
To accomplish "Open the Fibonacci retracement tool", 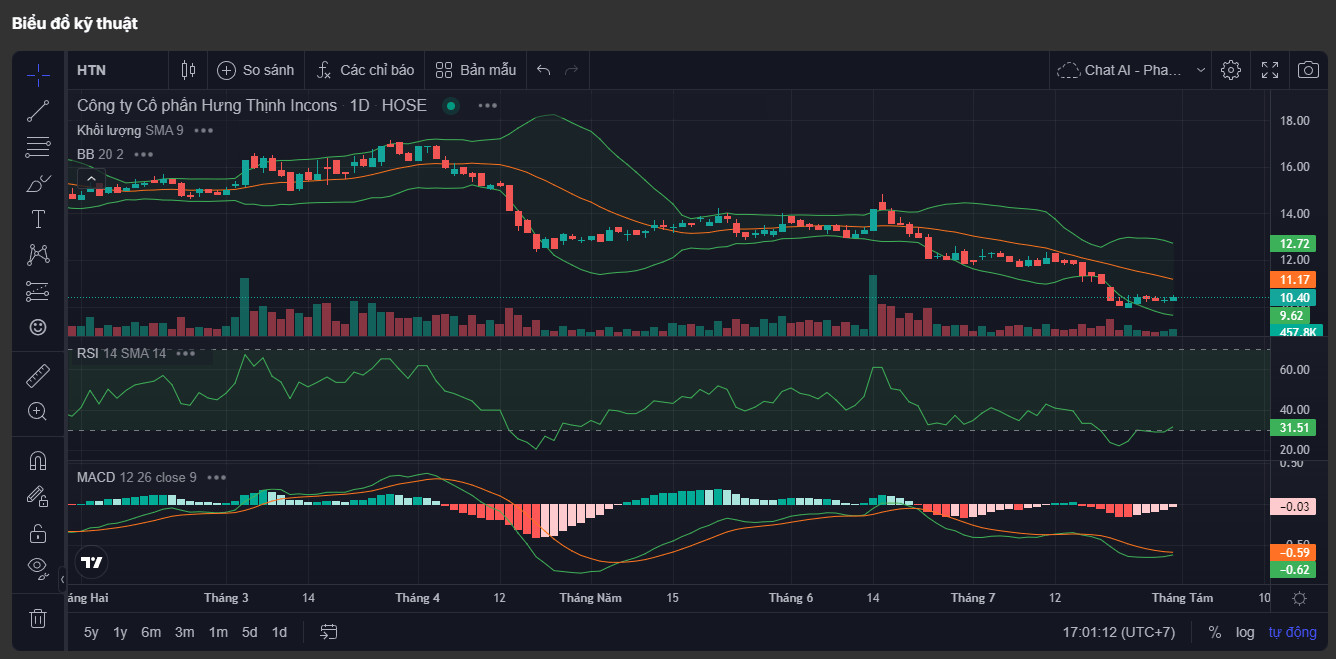I will (x=38, y=147).
